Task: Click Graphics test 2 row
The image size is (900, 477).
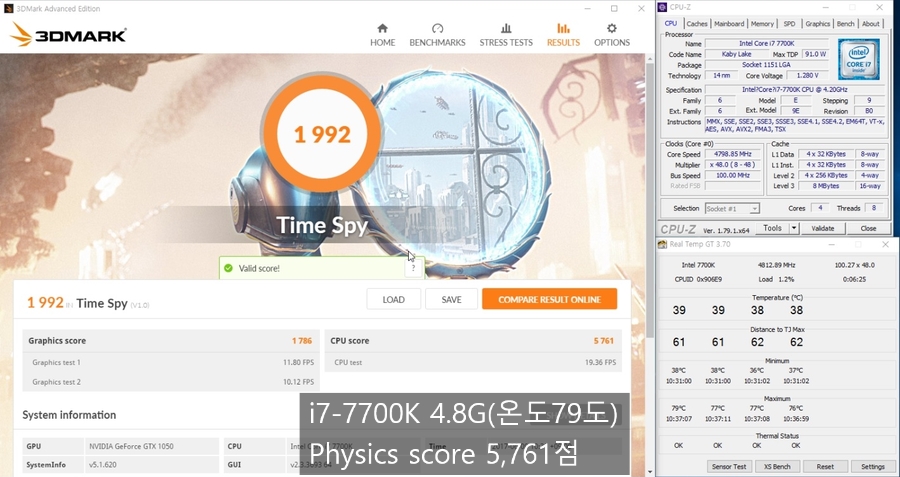Action: click(x=171, y=382)
